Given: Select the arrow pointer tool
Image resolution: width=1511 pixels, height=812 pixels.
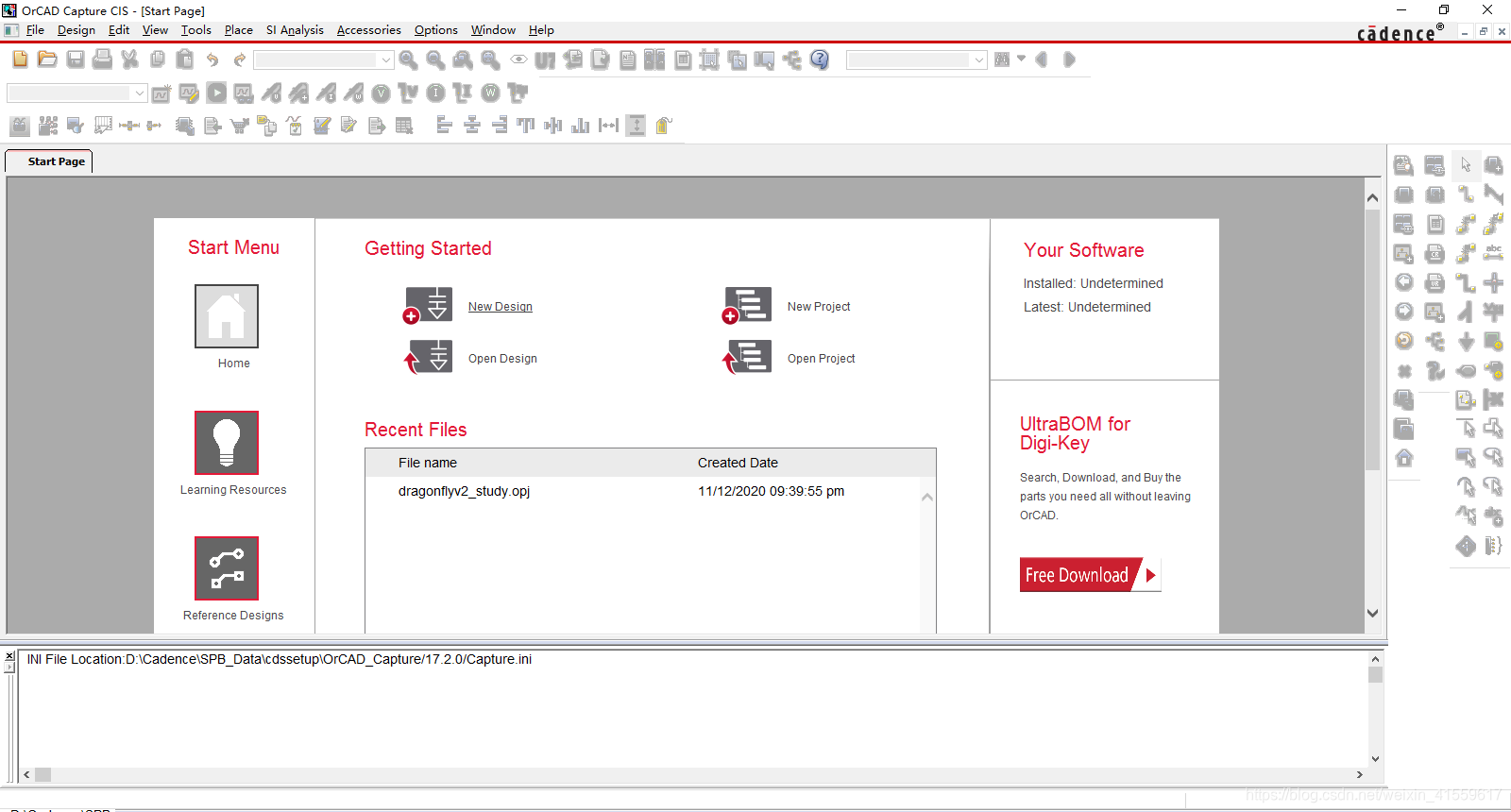Looking at the screenshot, I should pyautogui.click(x=1466, y=165).
